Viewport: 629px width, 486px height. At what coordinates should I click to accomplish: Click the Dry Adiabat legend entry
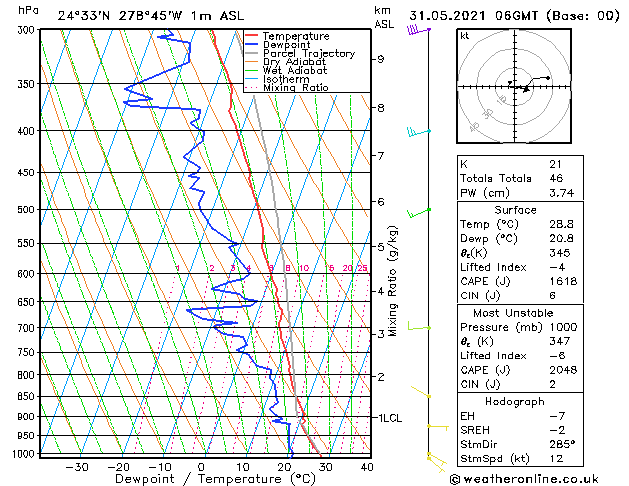click(294, 62)
